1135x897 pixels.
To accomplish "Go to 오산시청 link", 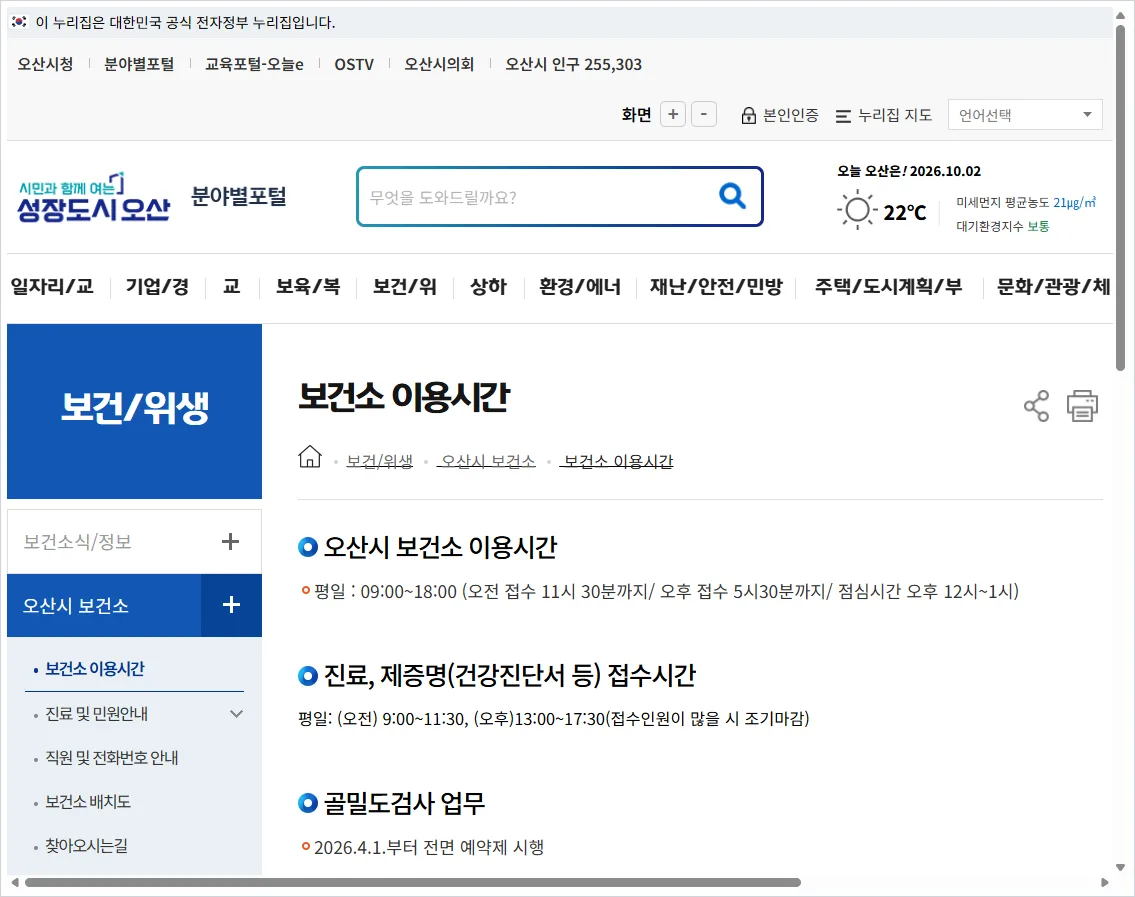I will pos(46,64).
